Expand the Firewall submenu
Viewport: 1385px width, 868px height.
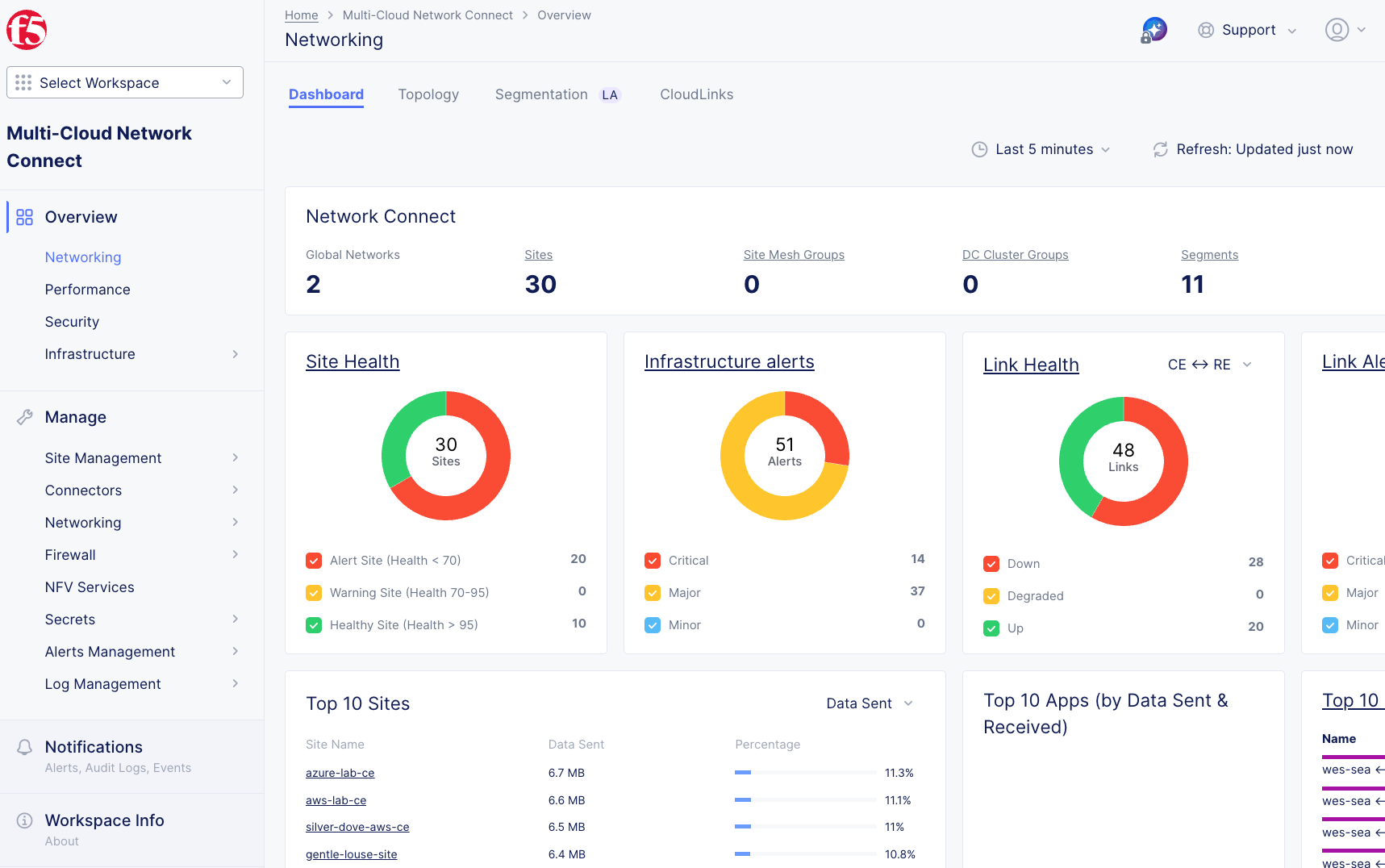click(142, 555)
